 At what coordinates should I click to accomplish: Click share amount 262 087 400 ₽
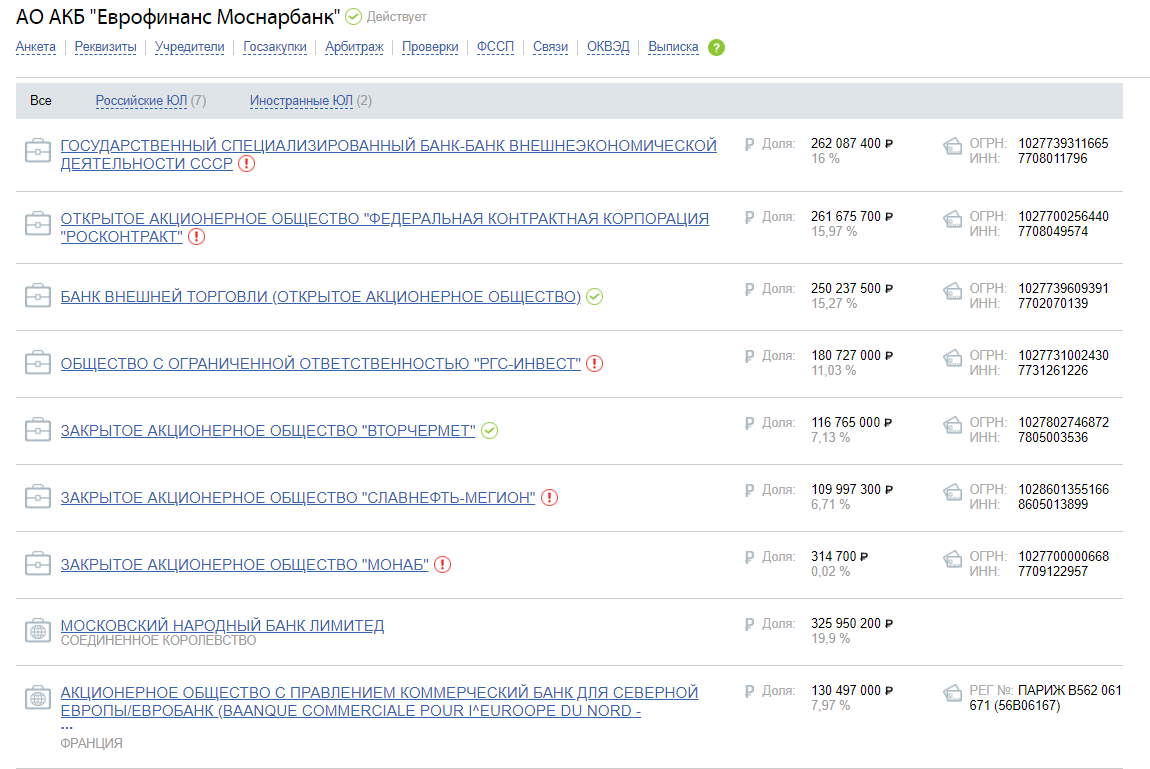(851, 144)
